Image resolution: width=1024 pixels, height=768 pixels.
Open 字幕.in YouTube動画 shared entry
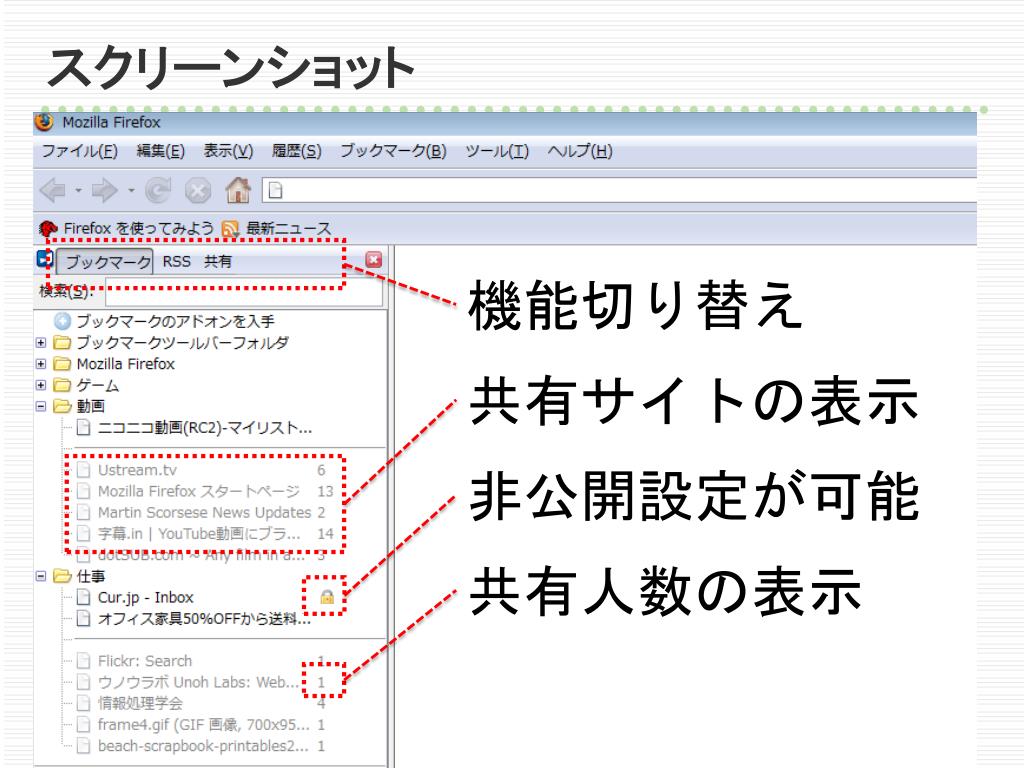tap(199, 534)
